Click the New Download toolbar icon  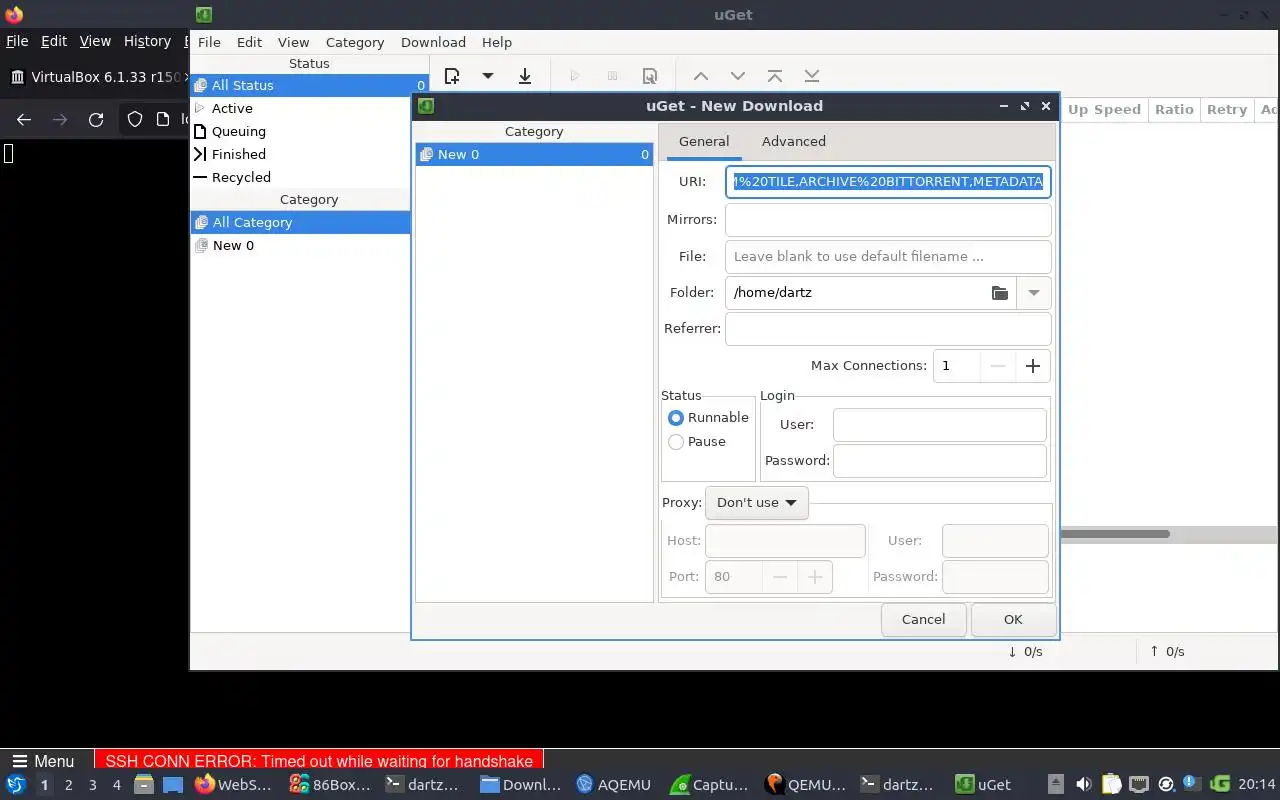click(x=452, y=76)
